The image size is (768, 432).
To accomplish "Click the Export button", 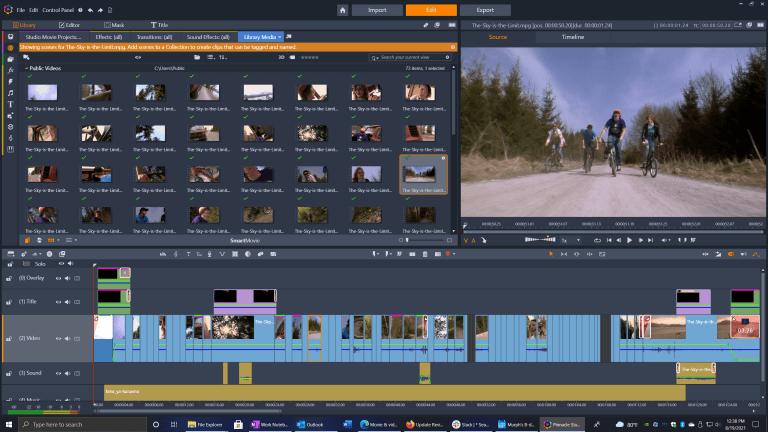I will pos(485,10).
